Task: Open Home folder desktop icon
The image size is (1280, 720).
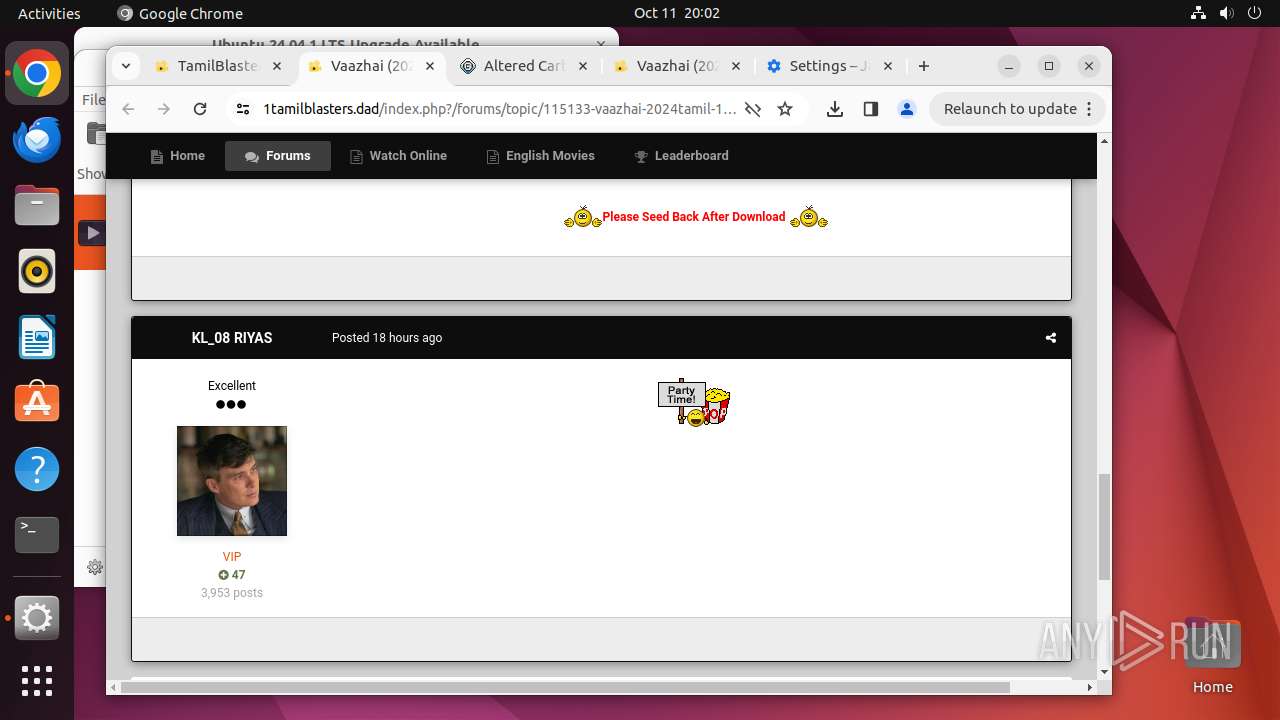Action: click(1212, 656)
